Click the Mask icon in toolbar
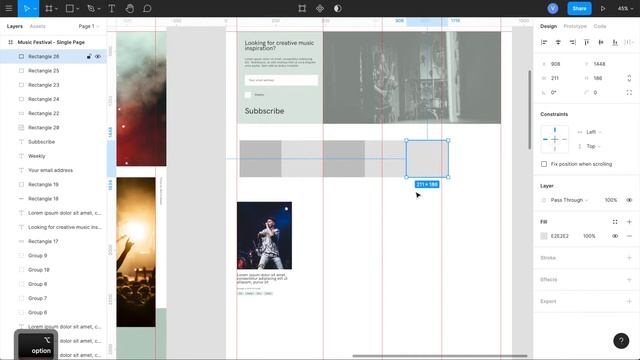This screenshot has width=640, height=360. tap(338, 8)
